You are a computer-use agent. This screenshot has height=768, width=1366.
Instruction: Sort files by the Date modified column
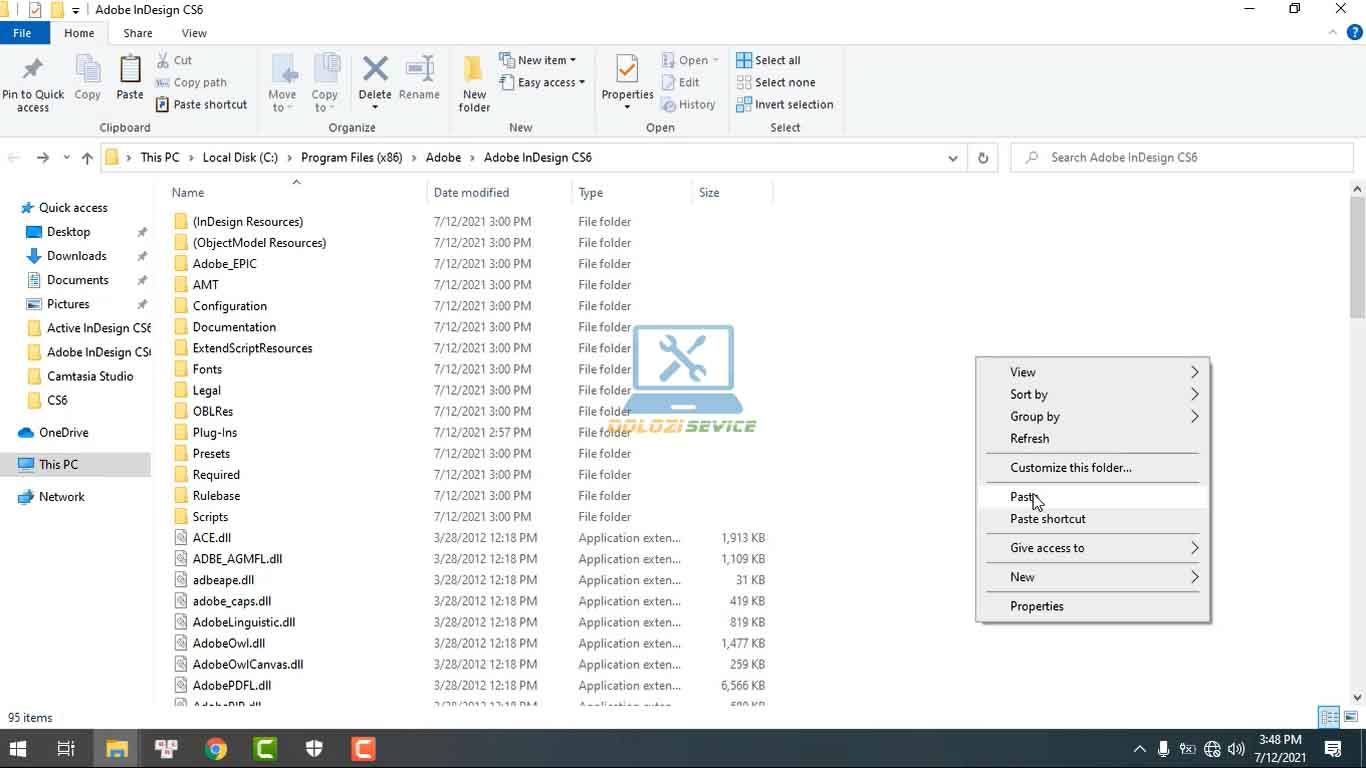[x=471, y=193]
